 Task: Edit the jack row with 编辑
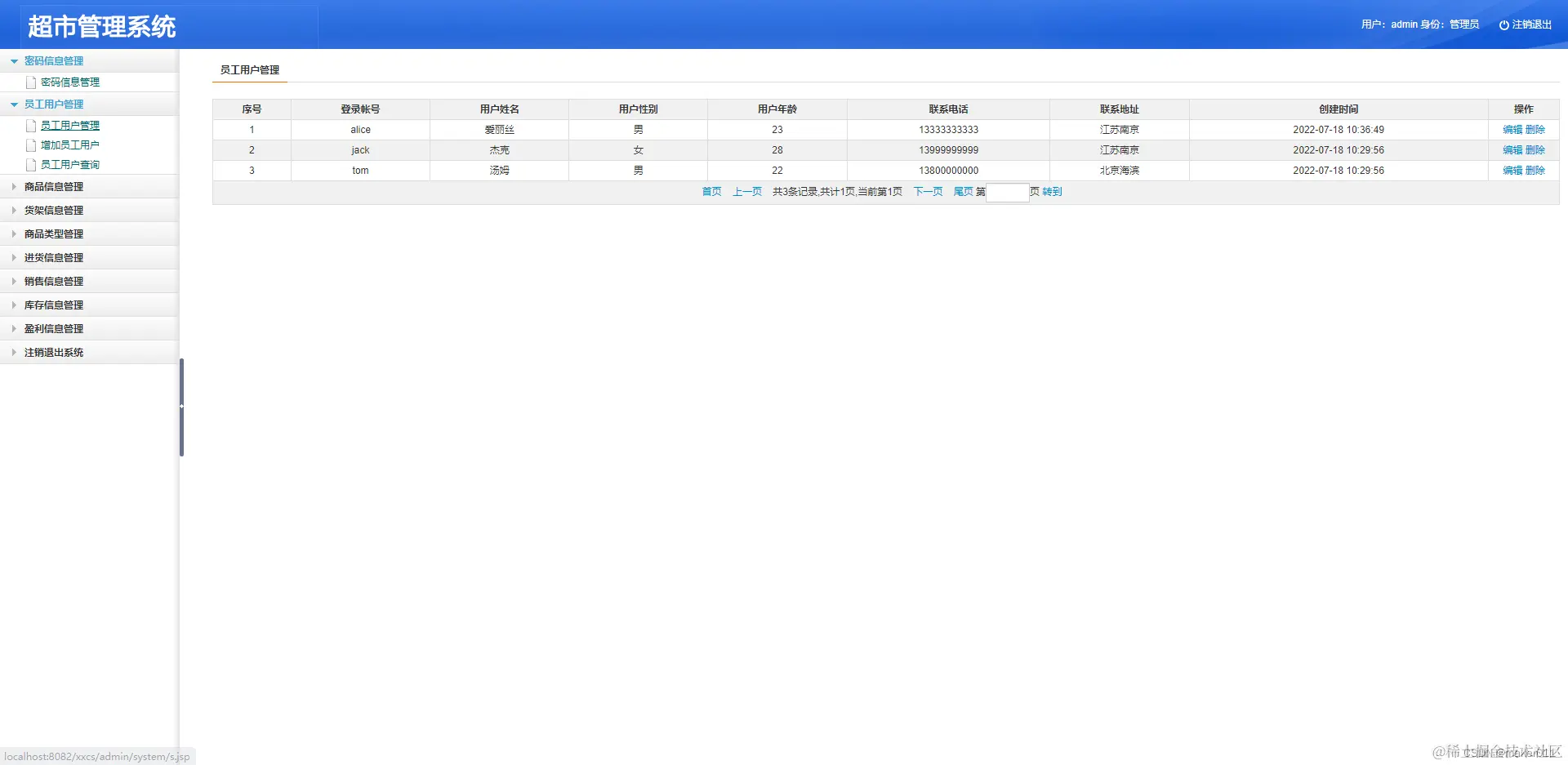pyautogui.click(x=1512, y=150)
